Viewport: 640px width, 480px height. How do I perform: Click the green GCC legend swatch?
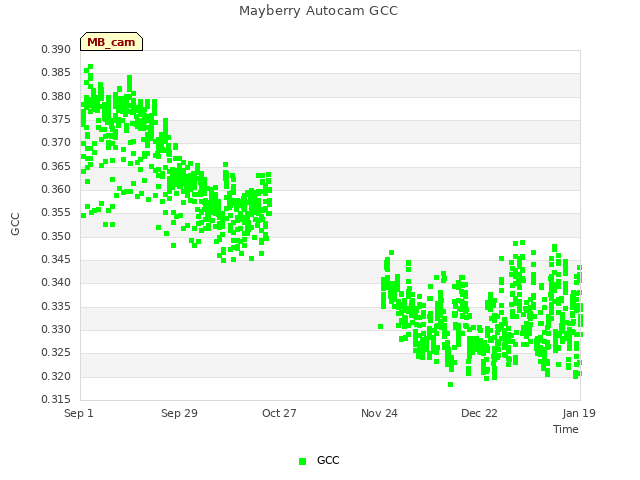click(302, 461)
